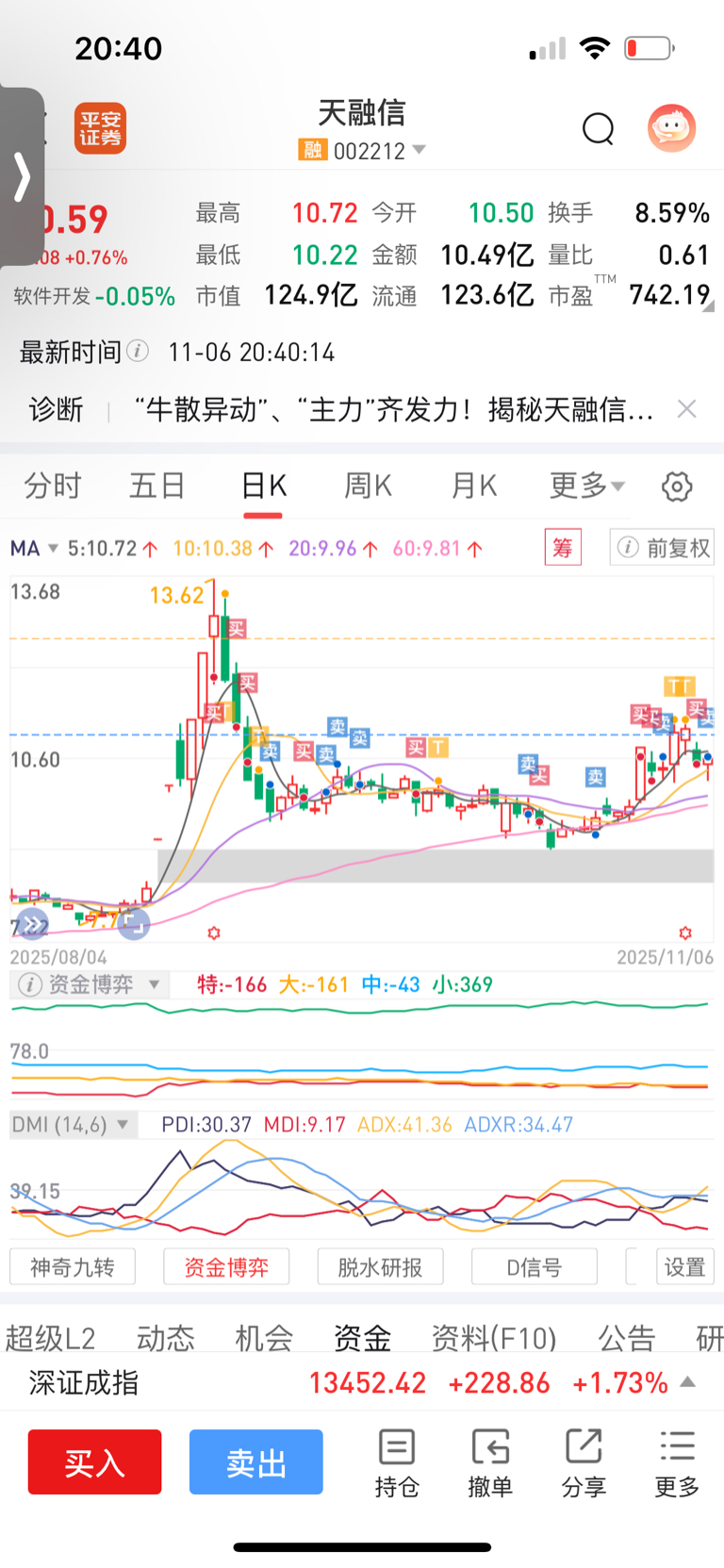
Task: Open 持仓 holdings icon
Action: pos(397,1463)
